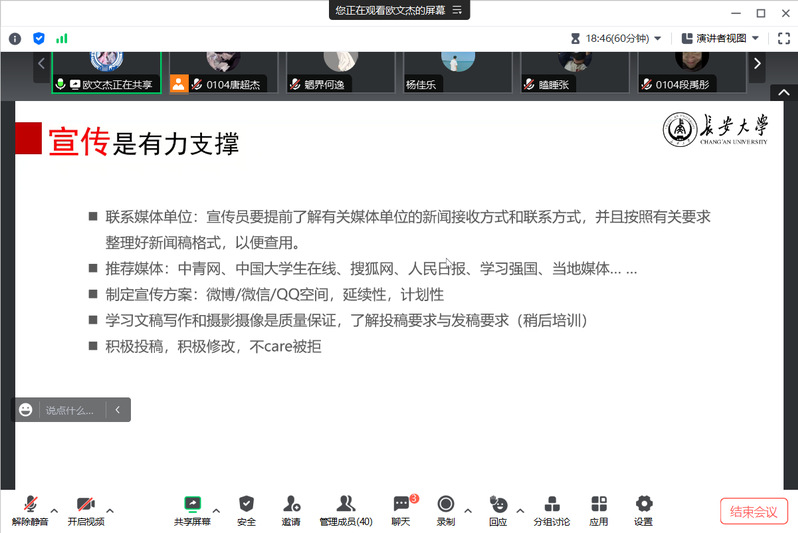Click the meeting info icon
The height and width of the screenshot is (533, 798).
point(15,38)
